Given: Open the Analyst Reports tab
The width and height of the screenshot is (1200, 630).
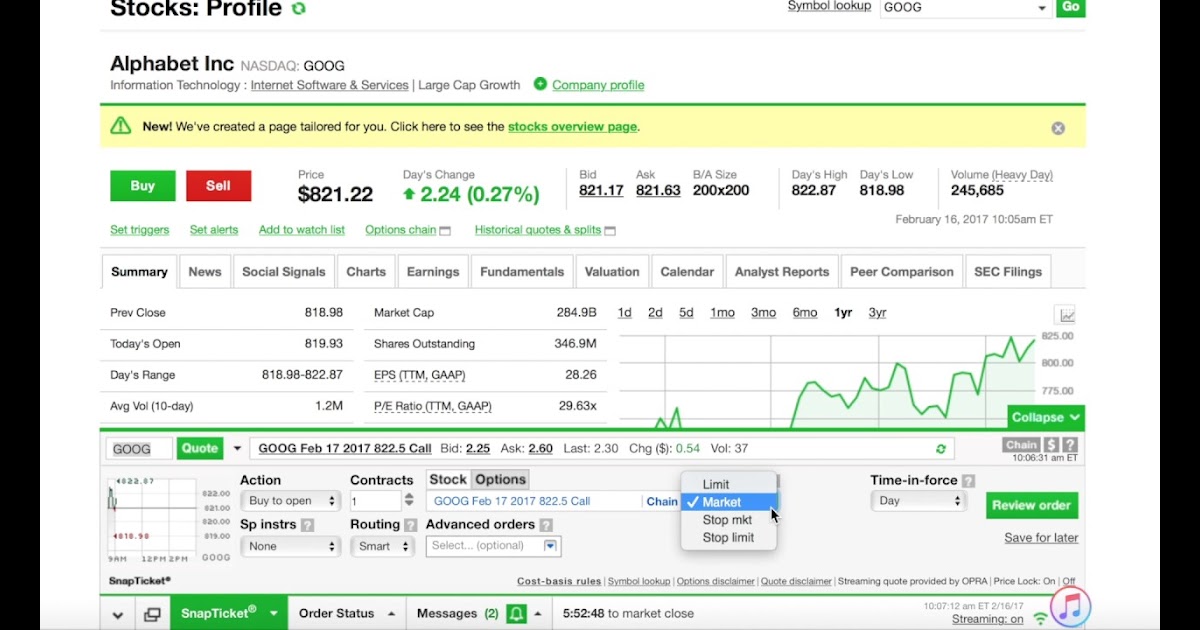Looking at the screenshot, I should (x=782, y=272).
